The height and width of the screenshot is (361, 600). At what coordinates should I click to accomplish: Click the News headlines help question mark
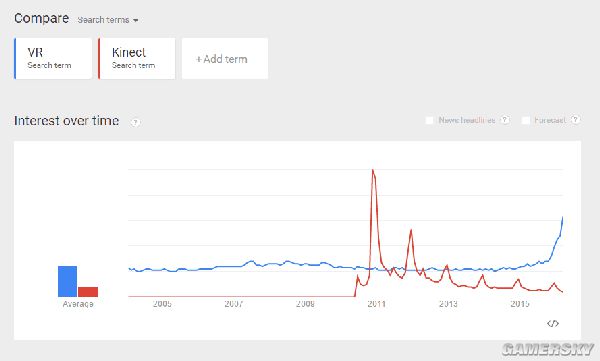[x=505, y=120]
